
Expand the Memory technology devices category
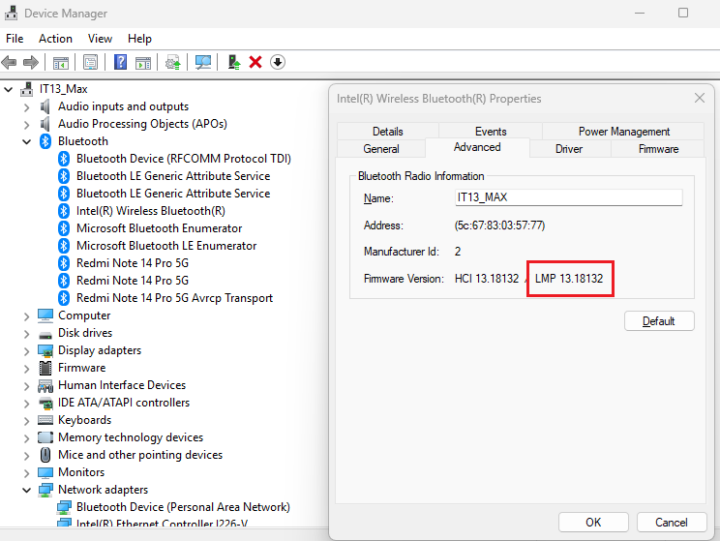point(27,438)
